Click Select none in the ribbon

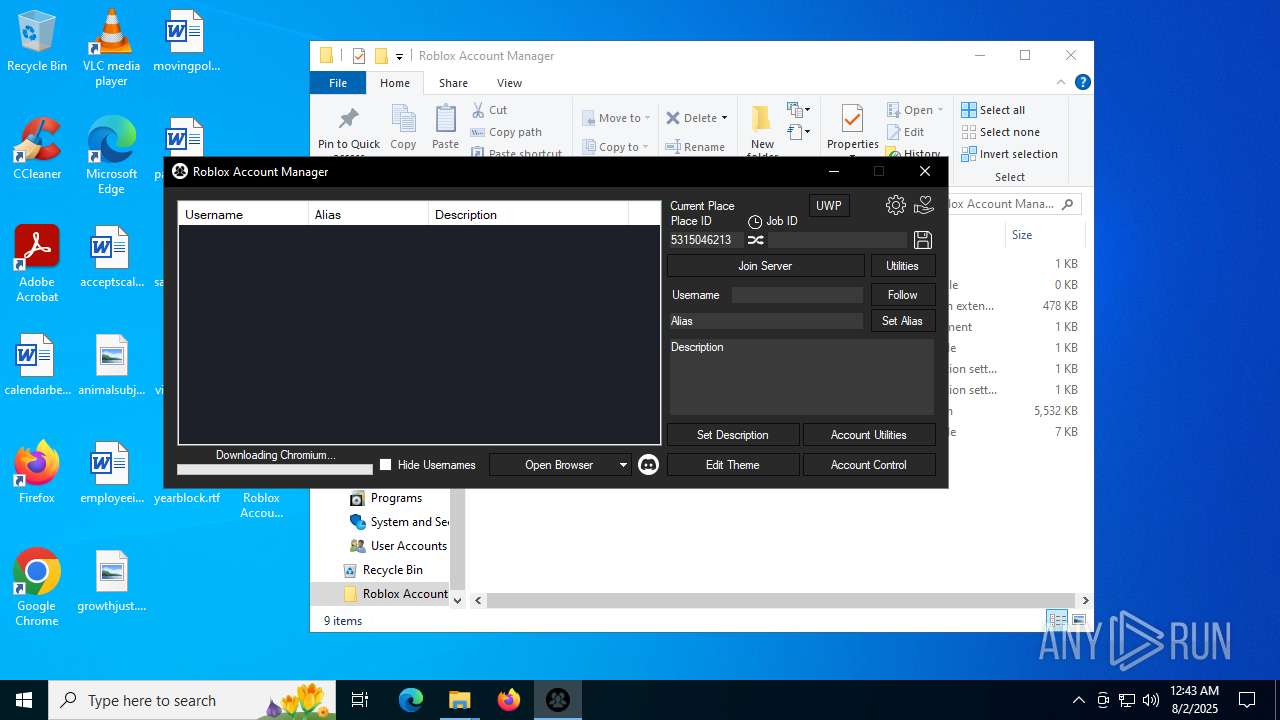(1001, 132)
